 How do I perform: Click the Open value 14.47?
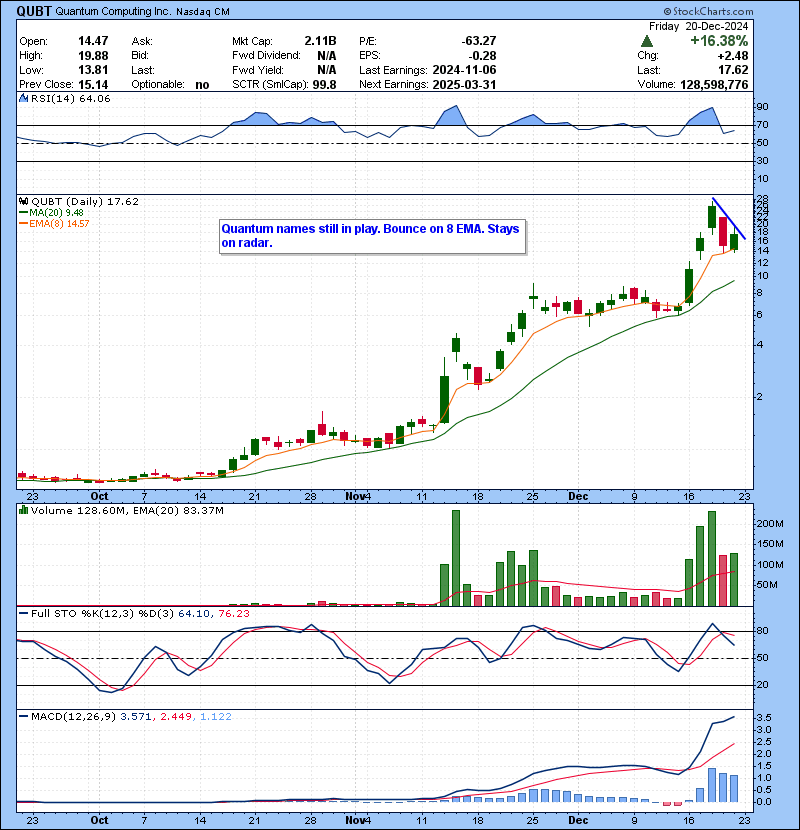pyautogui.click(x=93, y=41)
